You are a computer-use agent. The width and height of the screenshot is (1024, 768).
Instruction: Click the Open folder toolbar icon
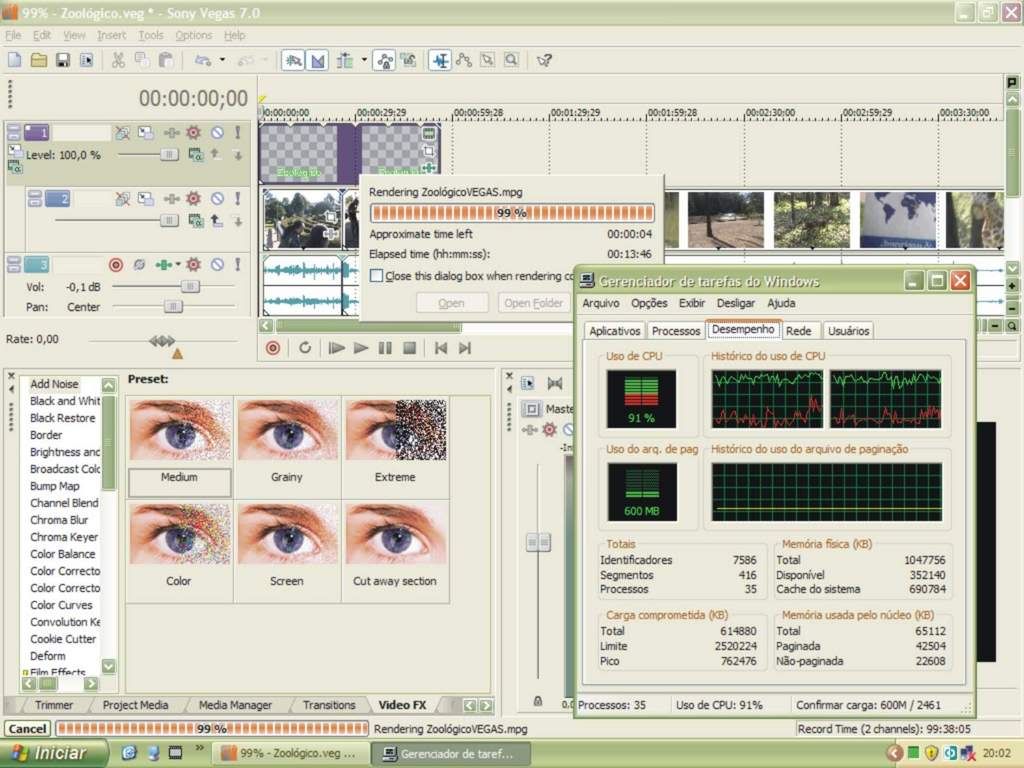(x=38, y=60)
